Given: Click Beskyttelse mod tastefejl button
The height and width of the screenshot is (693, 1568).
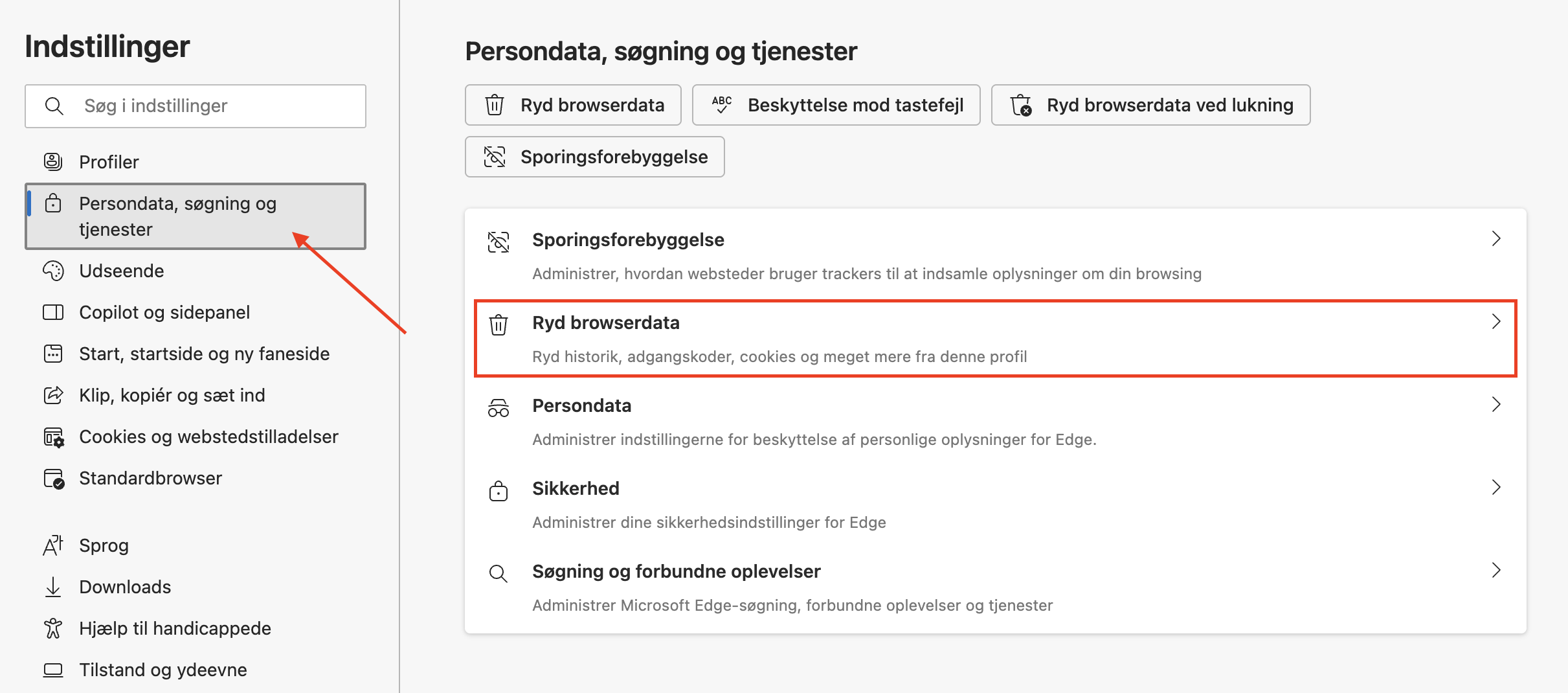Looking at the screenshot, I should 836,105.
